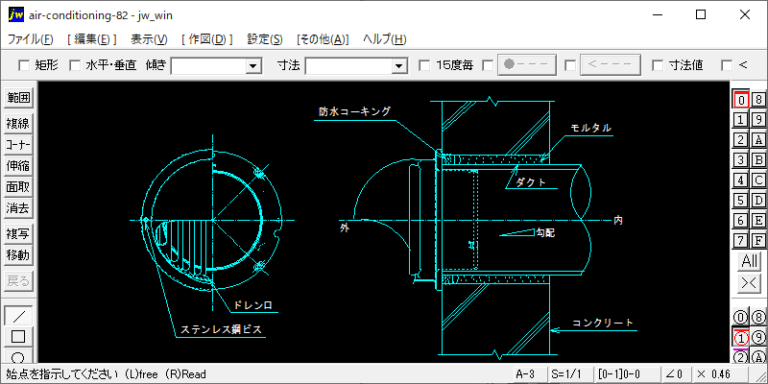768x384 pixels.
Task: Select layer 8 button
Action: point(758,100)
